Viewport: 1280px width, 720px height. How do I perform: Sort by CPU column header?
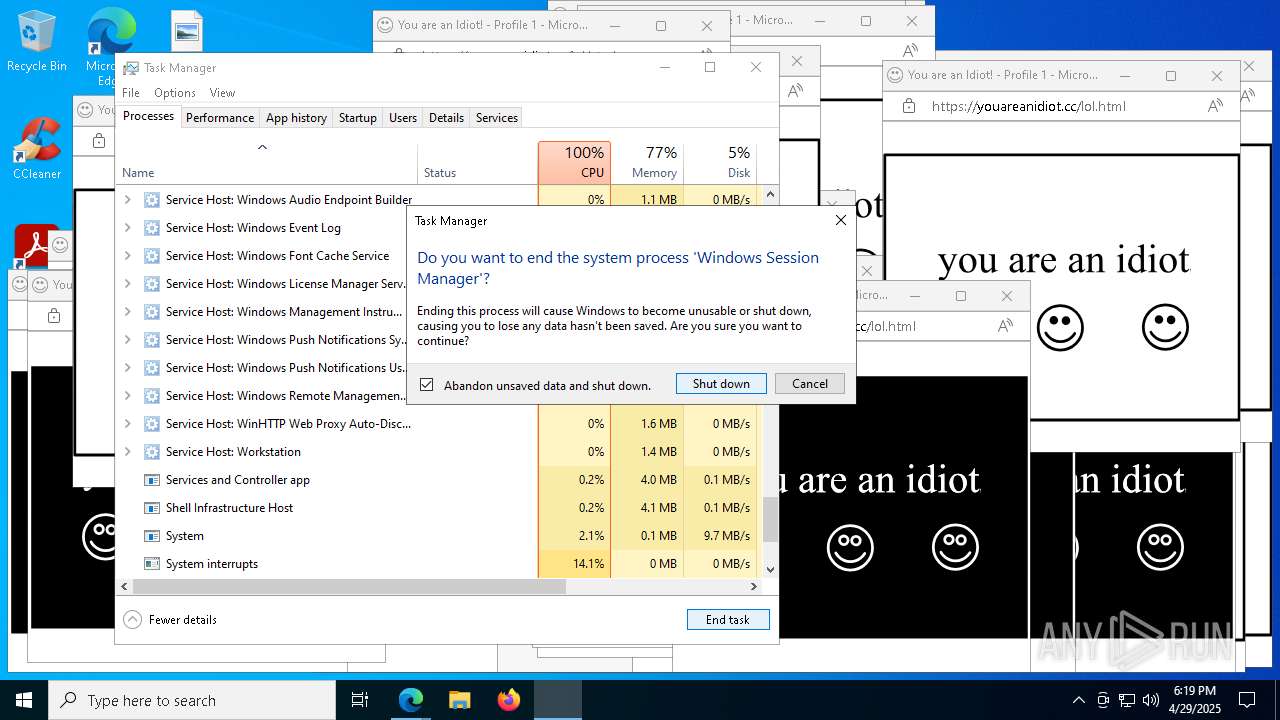point(574,162)
